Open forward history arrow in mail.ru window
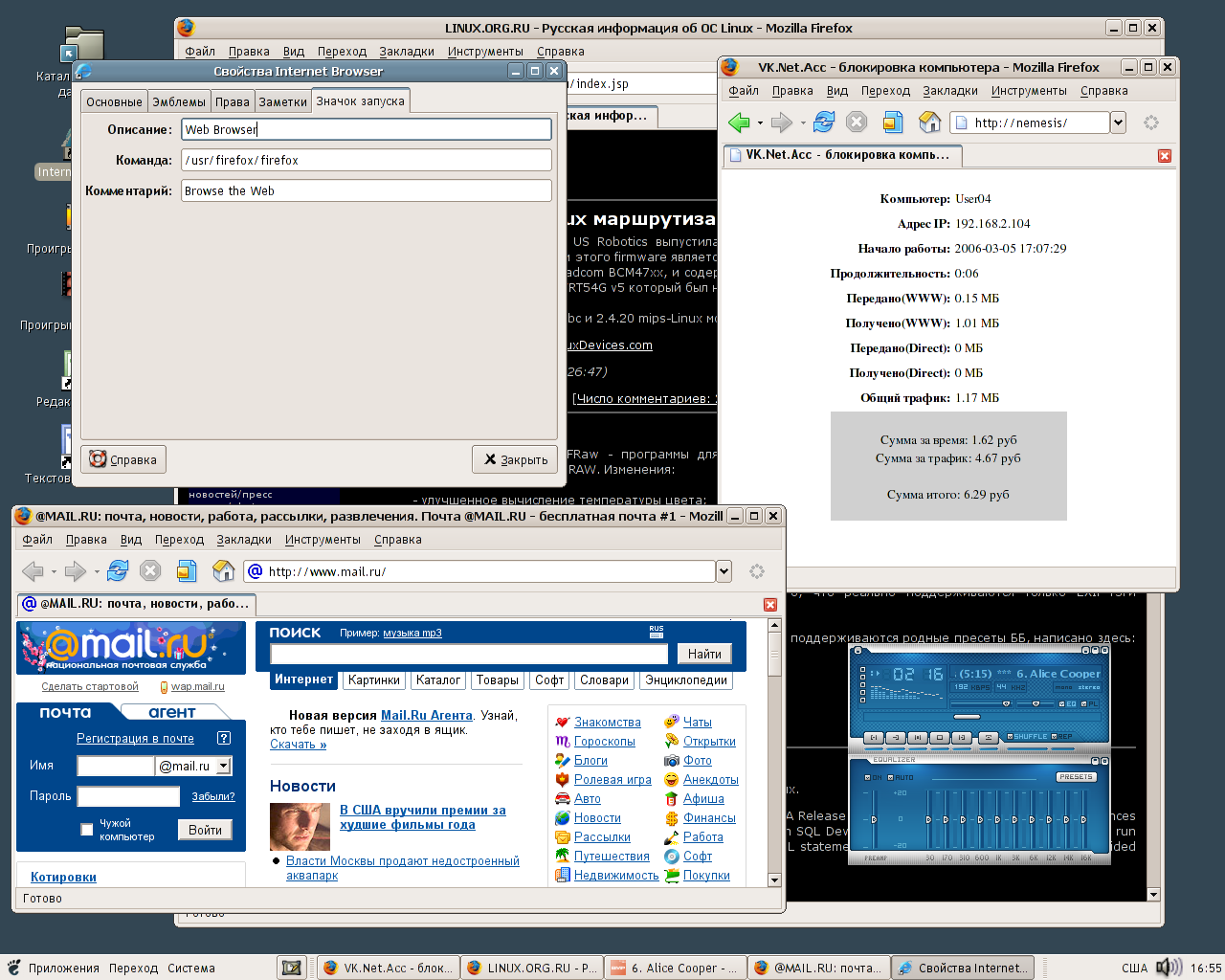 tap(97, 572)
